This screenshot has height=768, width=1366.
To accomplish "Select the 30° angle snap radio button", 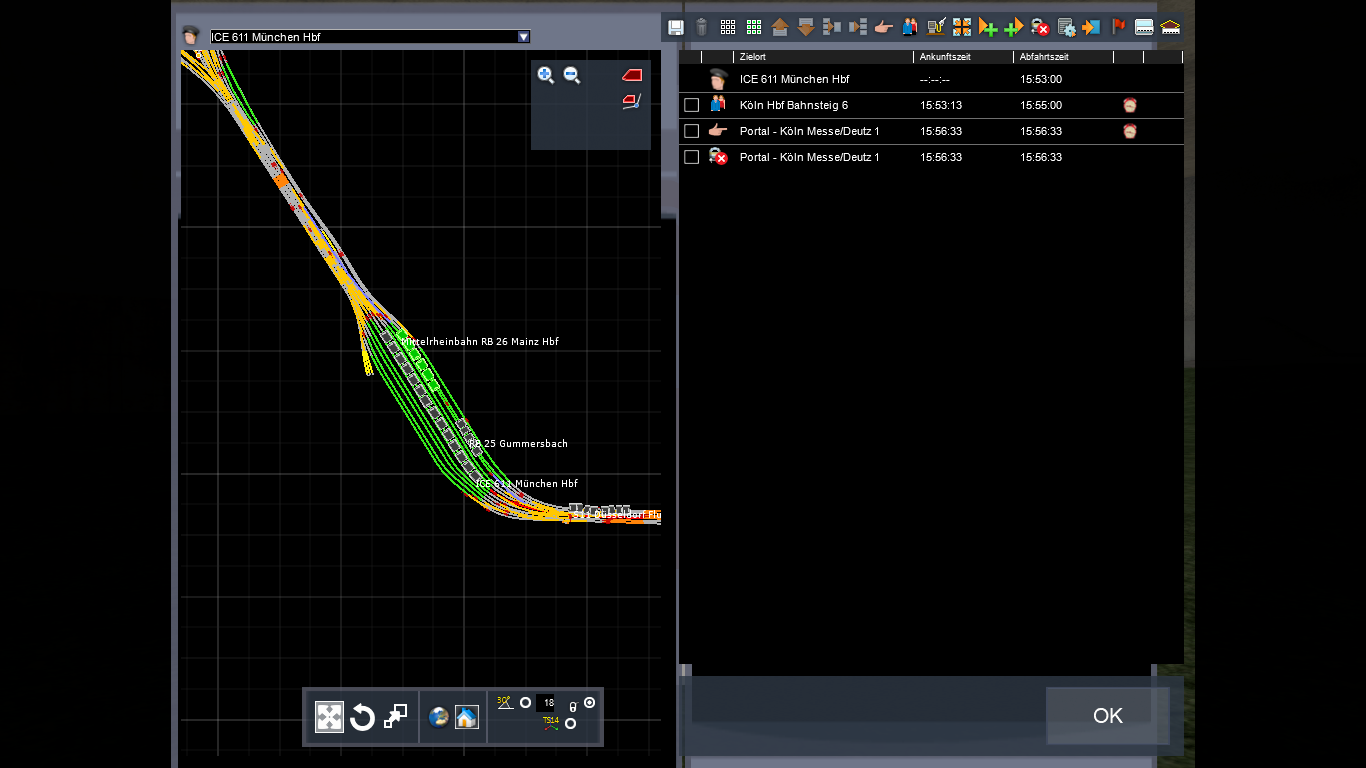I will pos(525,703).
